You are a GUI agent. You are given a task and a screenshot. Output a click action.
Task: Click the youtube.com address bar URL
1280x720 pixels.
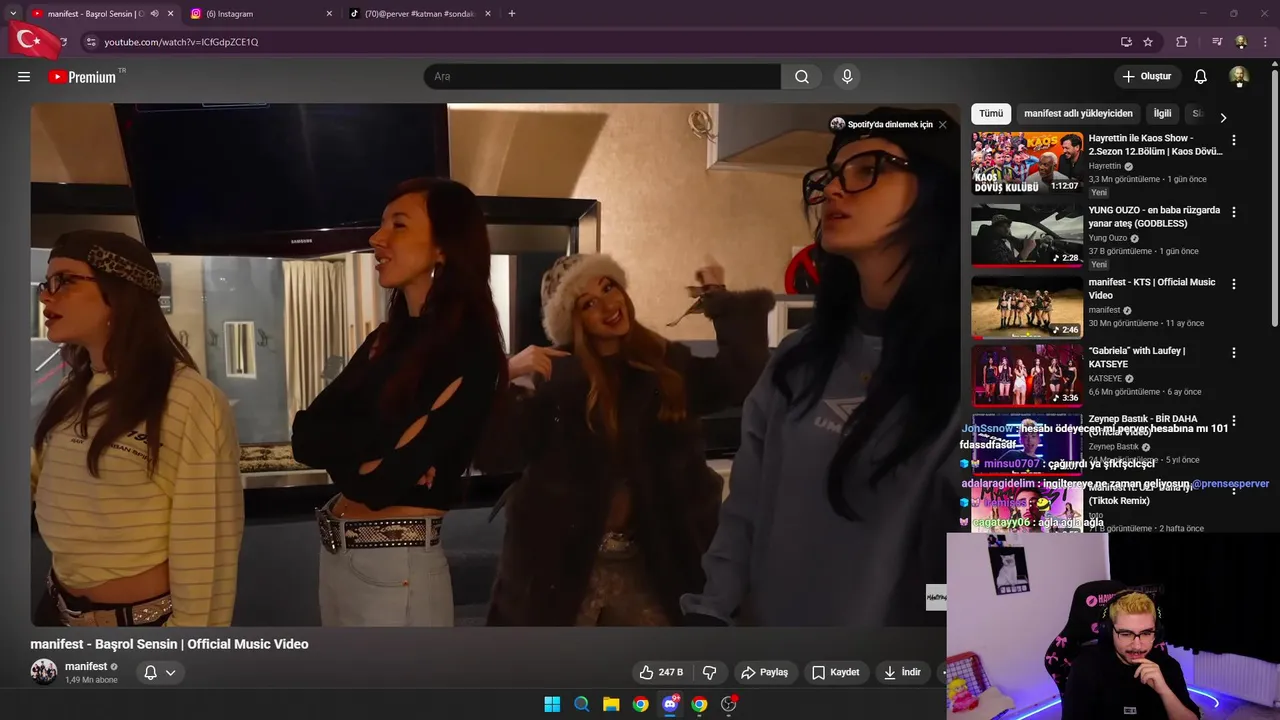[181, 42]
